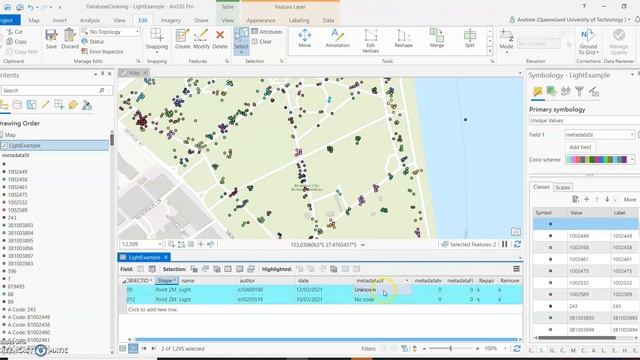Click the move class down arrow
The image size is (640, 360).
point(607,199)
